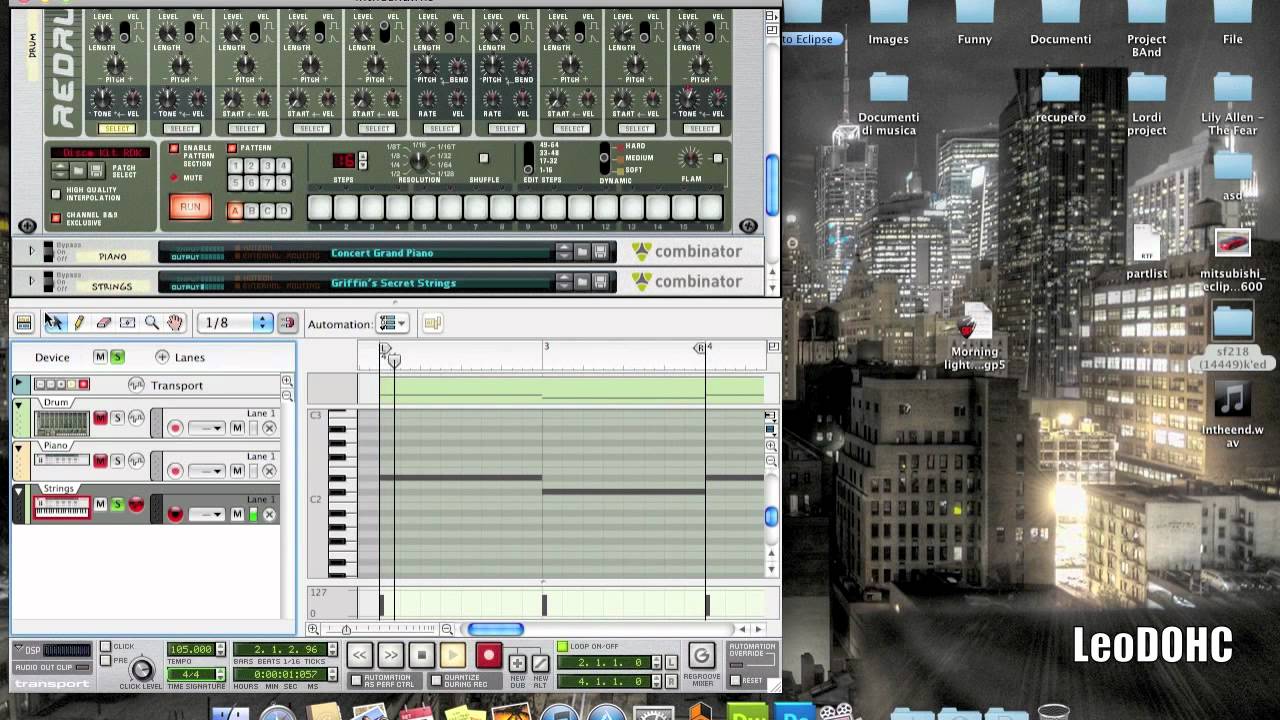Image resolution: width=1280 pixels, height=720 pixels.
Task: Collapse the Drum track
Action: pos(18,406)
